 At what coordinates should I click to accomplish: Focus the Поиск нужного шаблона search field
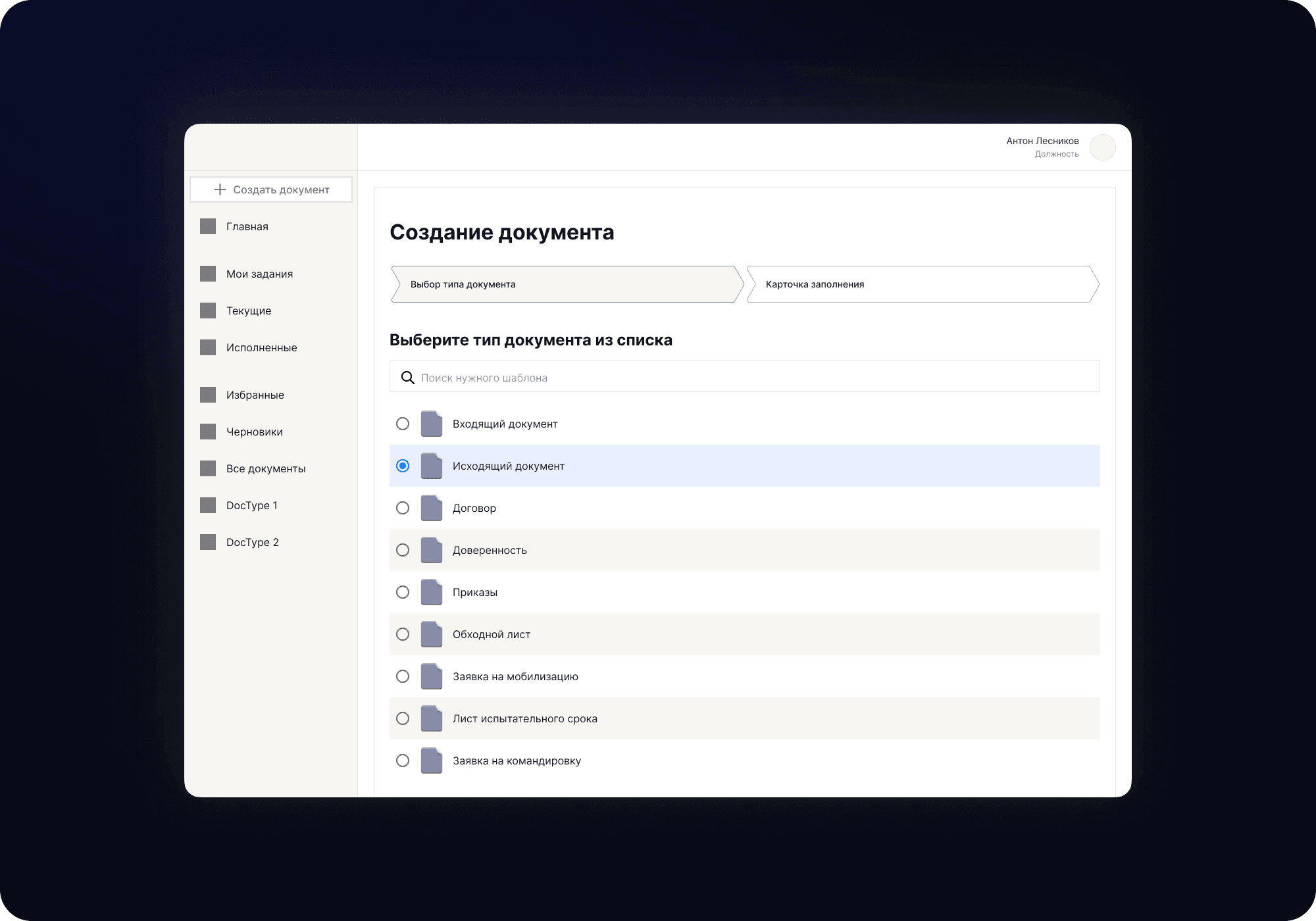click(750, 378)
